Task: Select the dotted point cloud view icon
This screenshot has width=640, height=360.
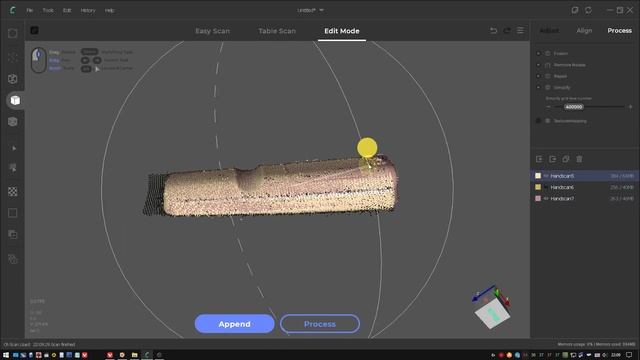Action: tap(13, 57)
